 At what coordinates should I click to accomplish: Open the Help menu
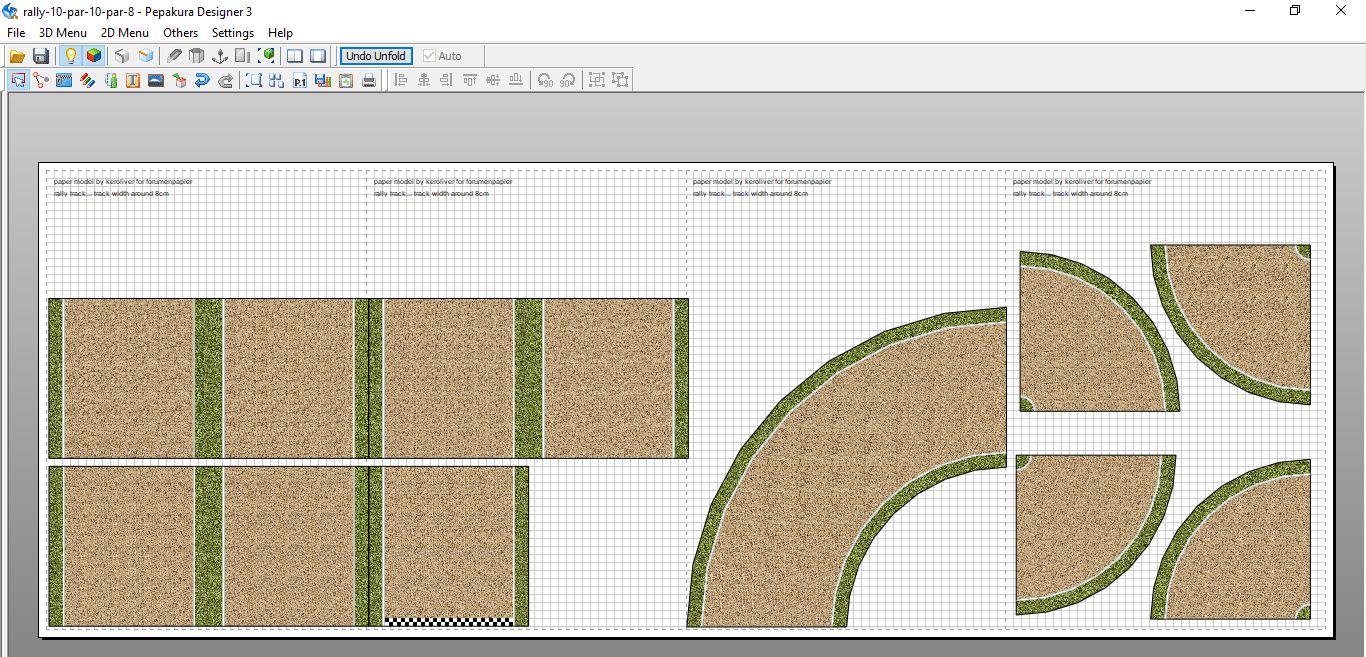(x=280, y=33)
